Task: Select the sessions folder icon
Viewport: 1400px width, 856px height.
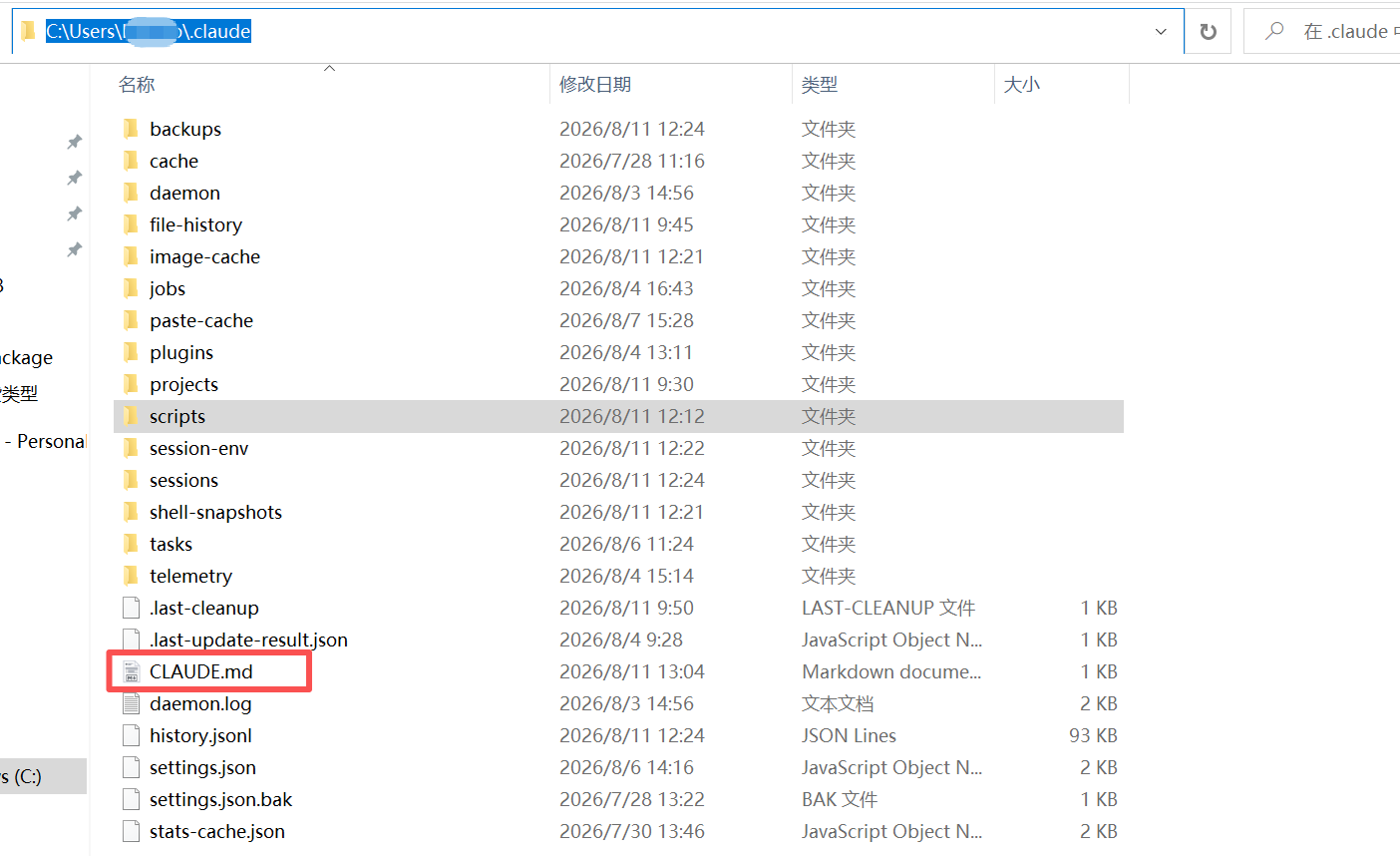Action: (x=131, y=480)
